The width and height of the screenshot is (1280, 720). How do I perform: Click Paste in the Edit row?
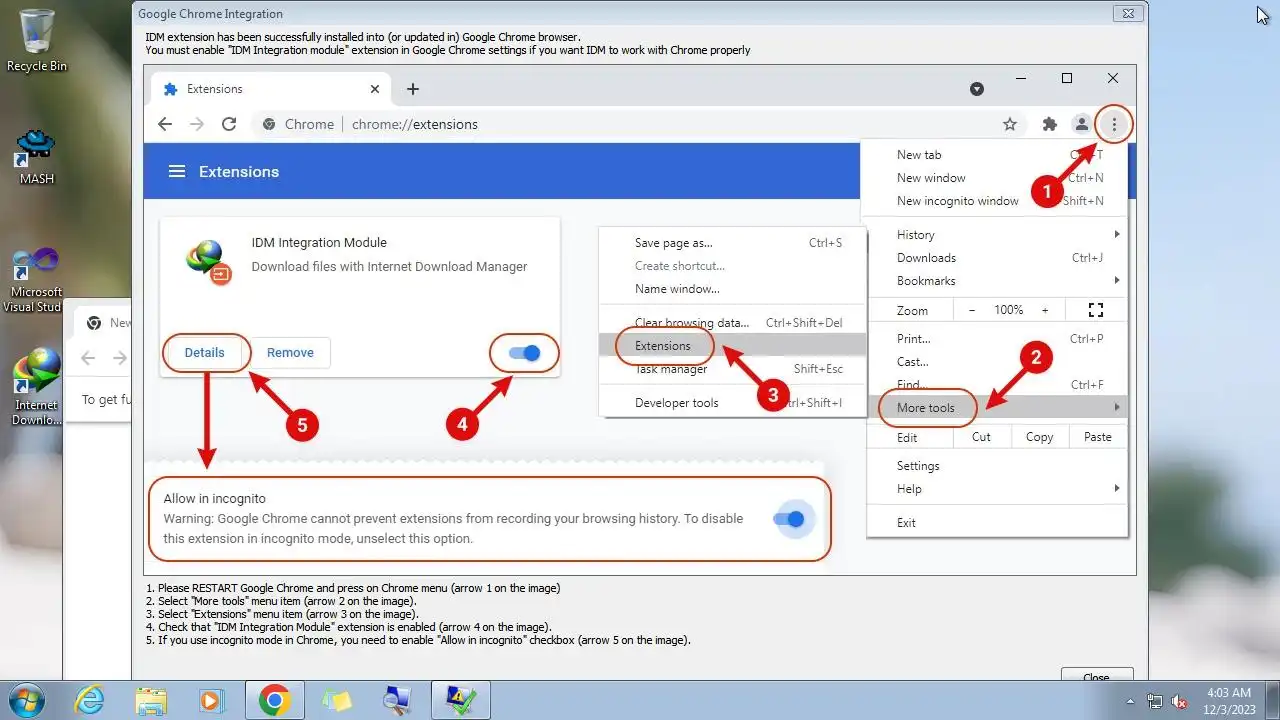point(1098,437)
